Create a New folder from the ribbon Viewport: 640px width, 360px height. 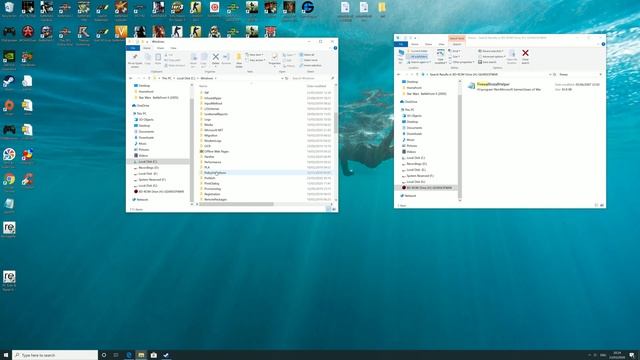(239, 60)
